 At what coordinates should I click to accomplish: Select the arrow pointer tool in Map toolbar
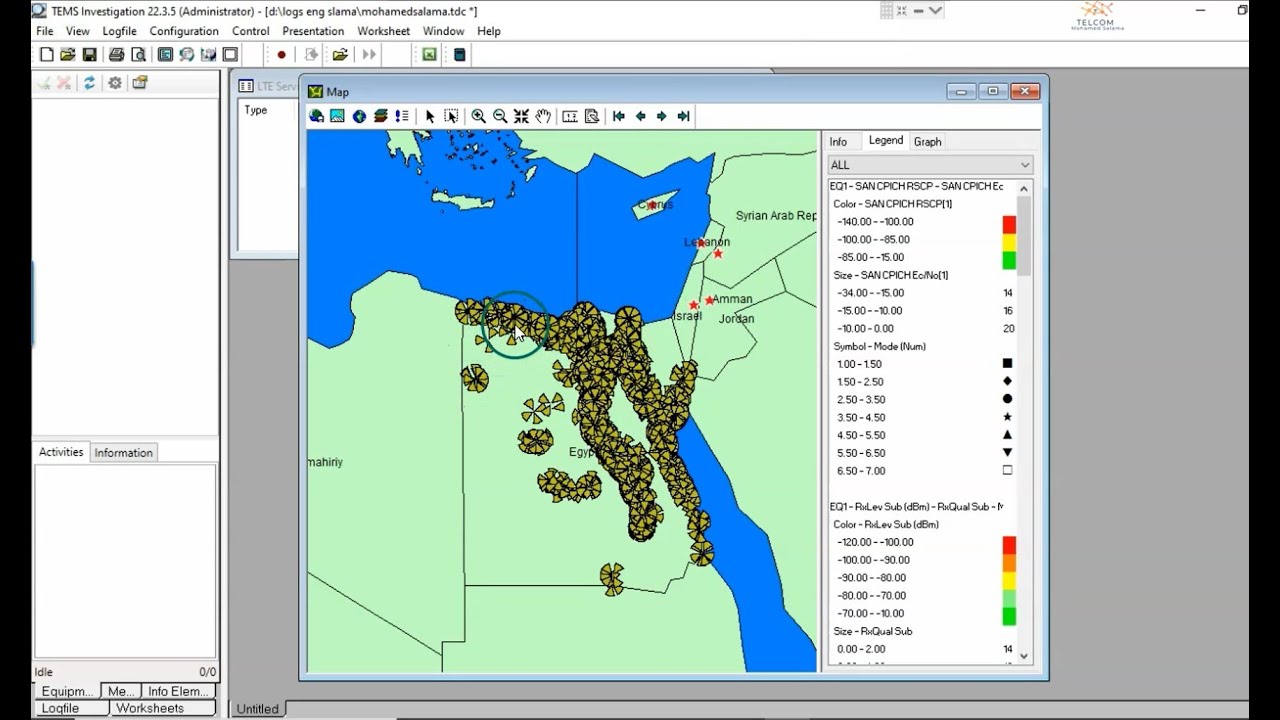click(430, 116)
